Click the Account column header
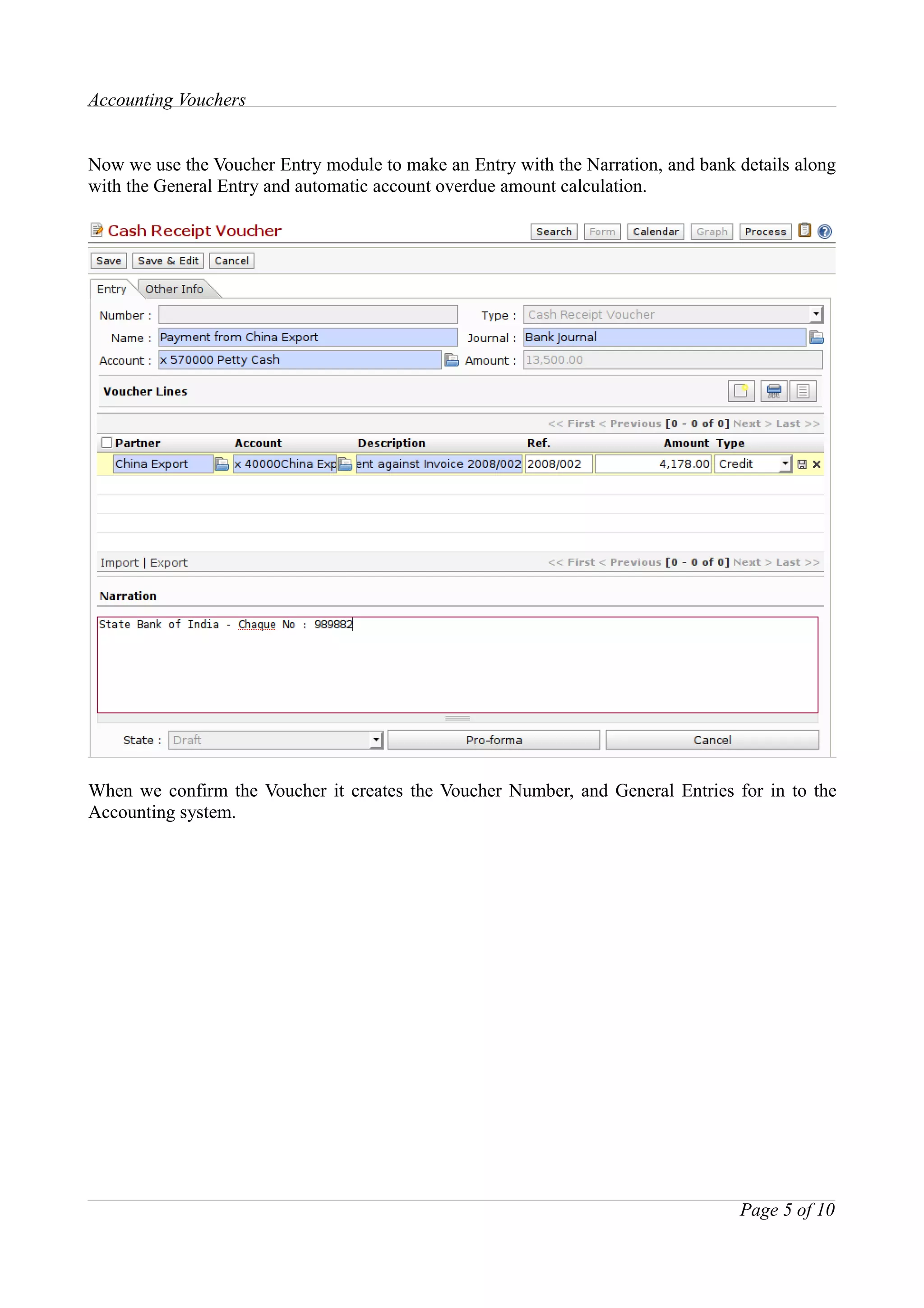Viewport: 924px width, 1308px height. coord(258,443)
